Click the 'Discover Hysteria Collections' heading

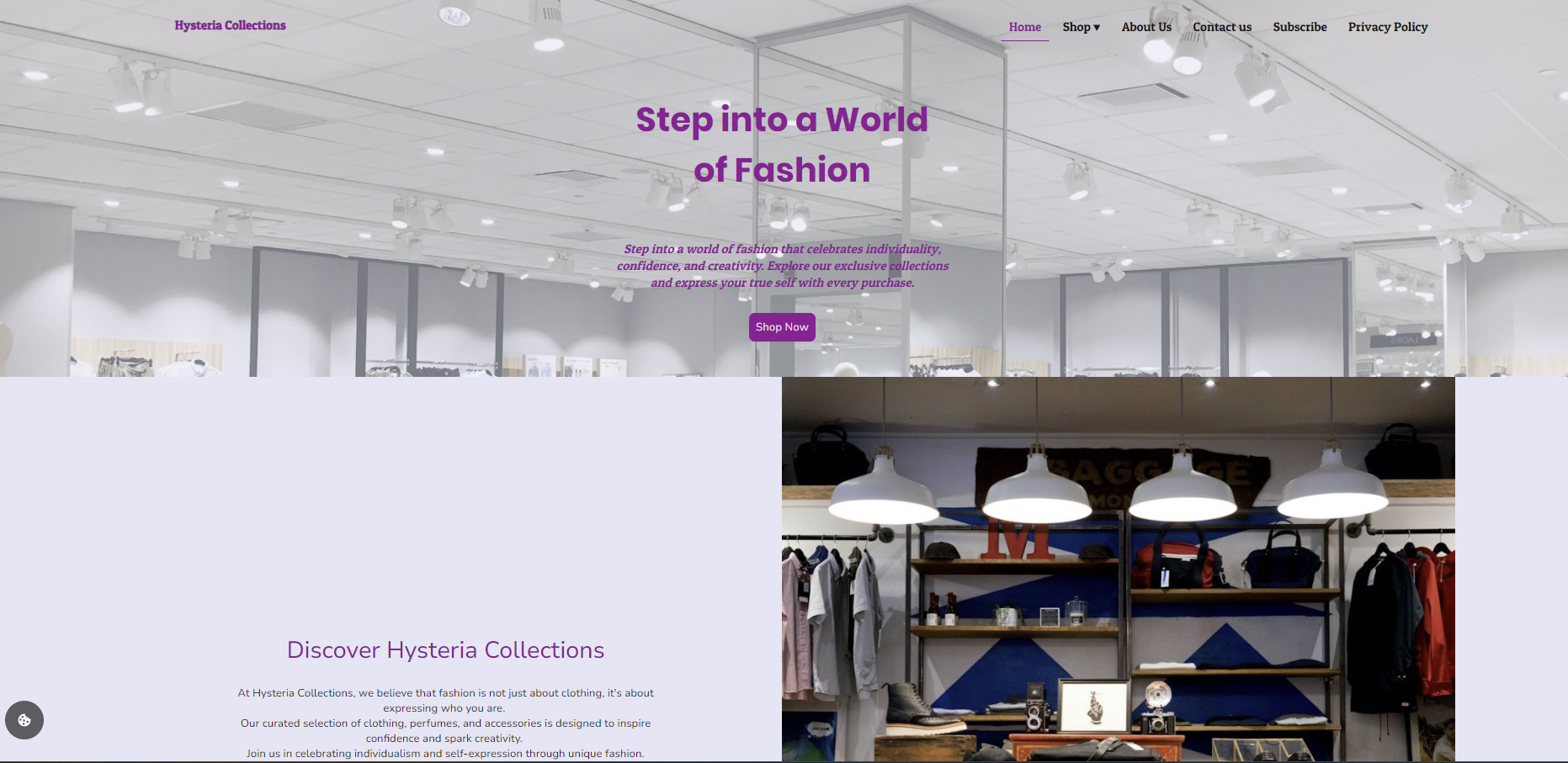coord(445,649)
